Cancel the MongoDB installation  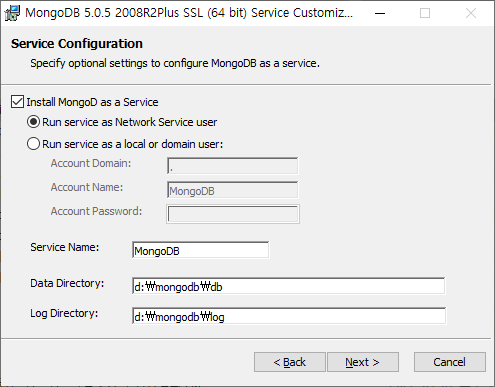pos(449,362)
